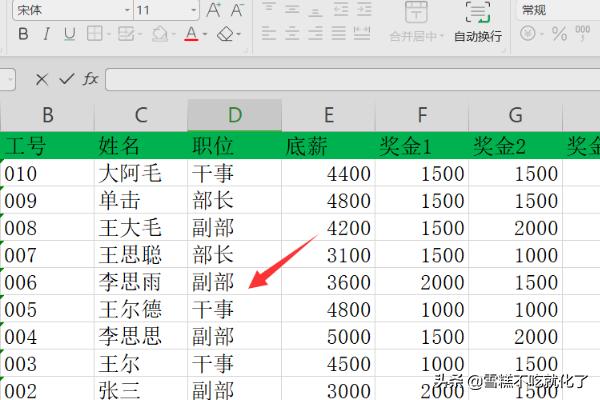600x400 pixels.
Task: Click the formula bar input field
Action: coord(350,78)
